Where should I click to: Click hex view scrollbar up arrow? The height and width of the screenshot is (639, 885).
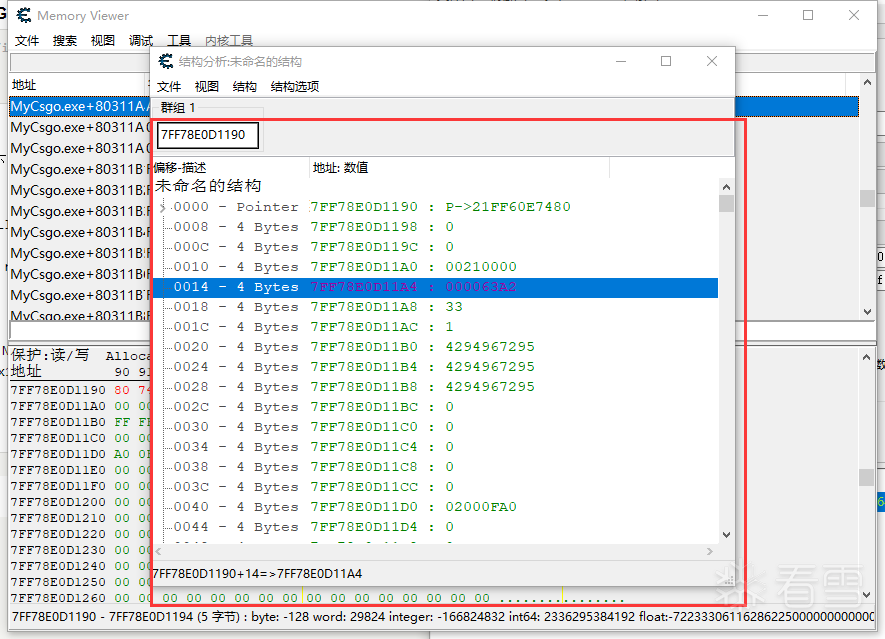tap(867, 357)
